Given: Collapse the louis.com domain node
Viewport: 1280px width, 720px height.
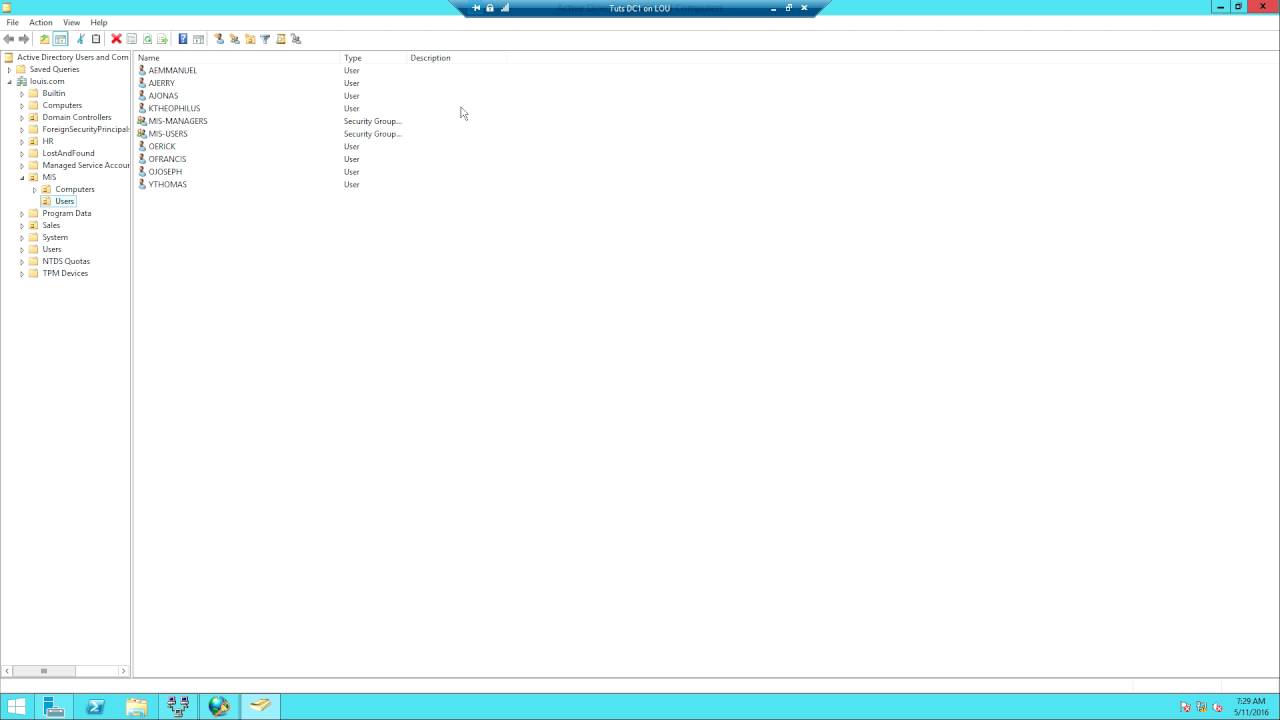Looking at the screenshot, I should click(x=10, y=82).
